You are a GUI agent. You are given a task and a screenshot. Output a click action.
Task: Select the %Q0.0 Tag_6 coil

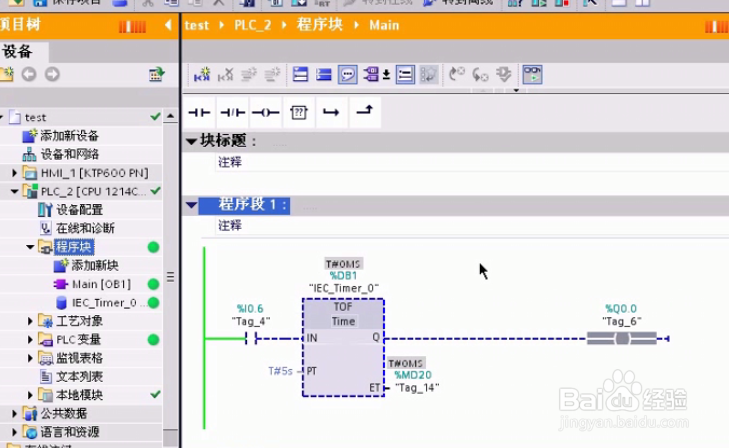tap(622, 339)
